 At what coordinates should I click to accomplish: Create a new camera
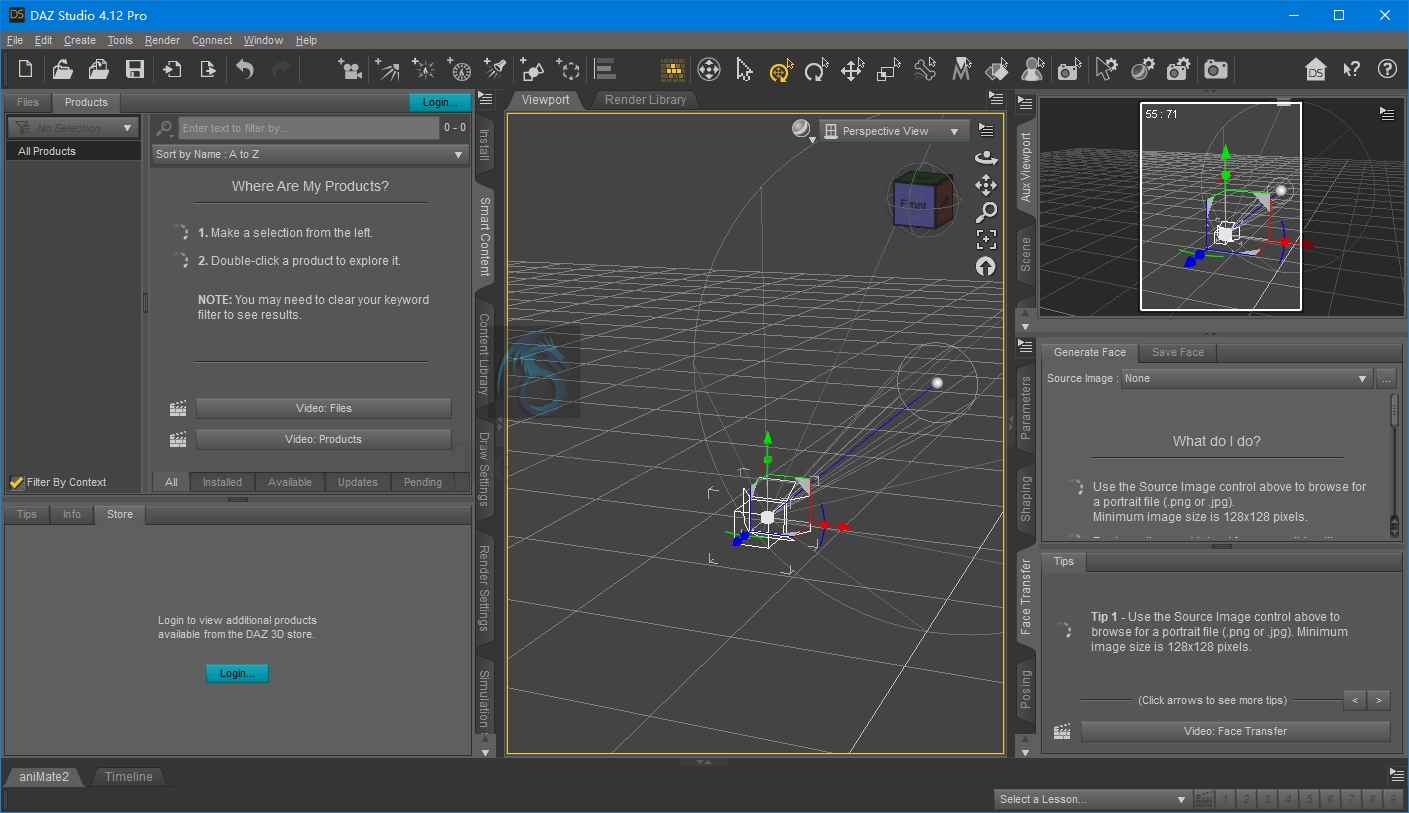tap(350, 69)
